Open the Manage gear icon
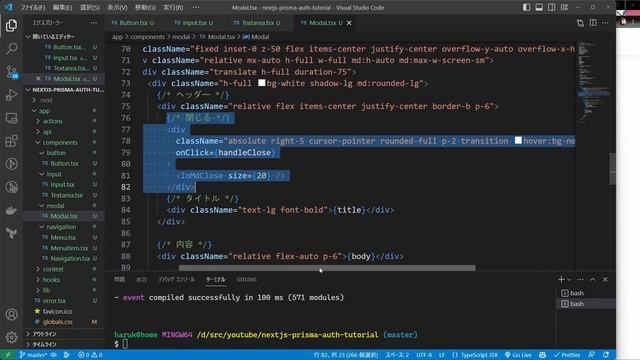The width and height of the screenshot is (640, 360). pyautogui.click(x=11, y=337)
